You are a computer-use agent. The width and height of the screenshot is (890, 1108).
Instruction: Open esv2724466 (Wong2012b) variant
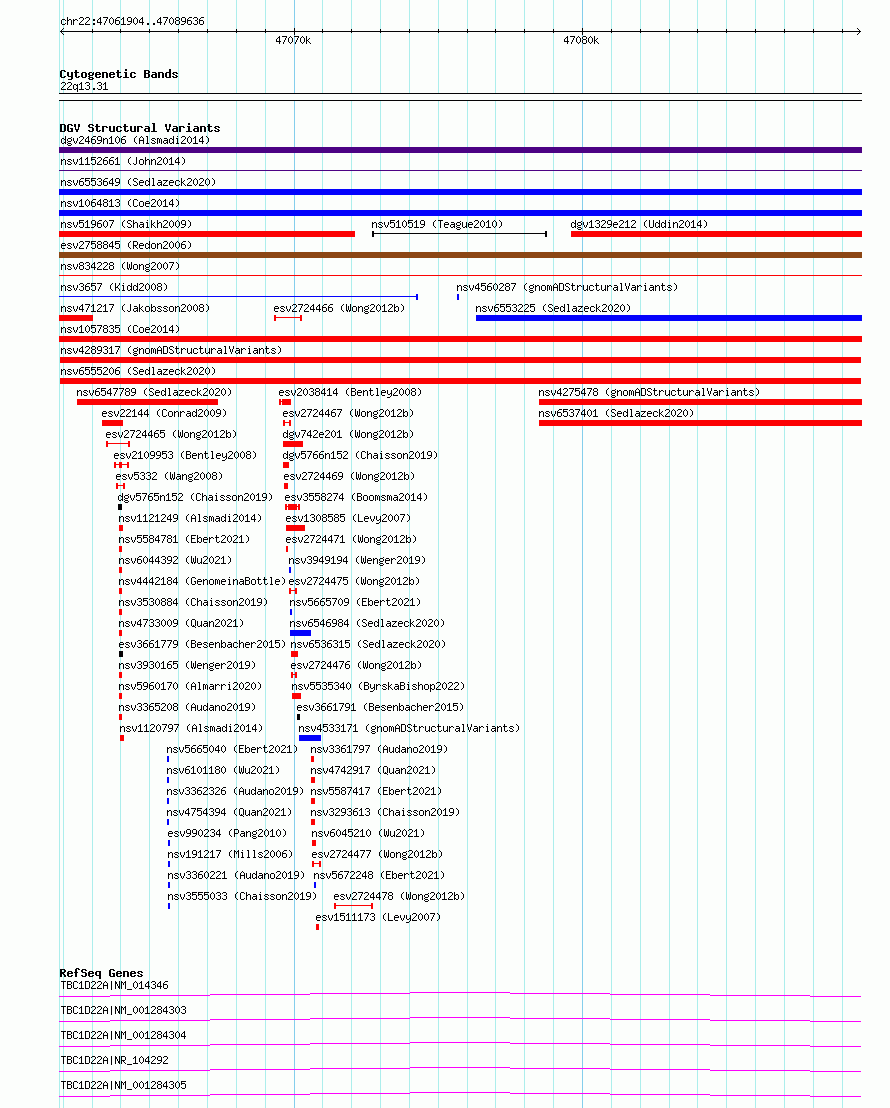point(339,308)
